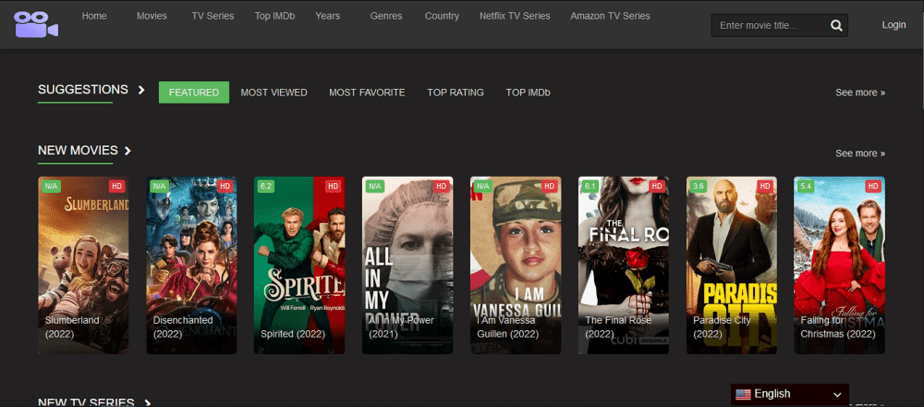This screenshot has height=407, width=924.
Task: Click the SUGGESTIONS heading
Action: 83,90
